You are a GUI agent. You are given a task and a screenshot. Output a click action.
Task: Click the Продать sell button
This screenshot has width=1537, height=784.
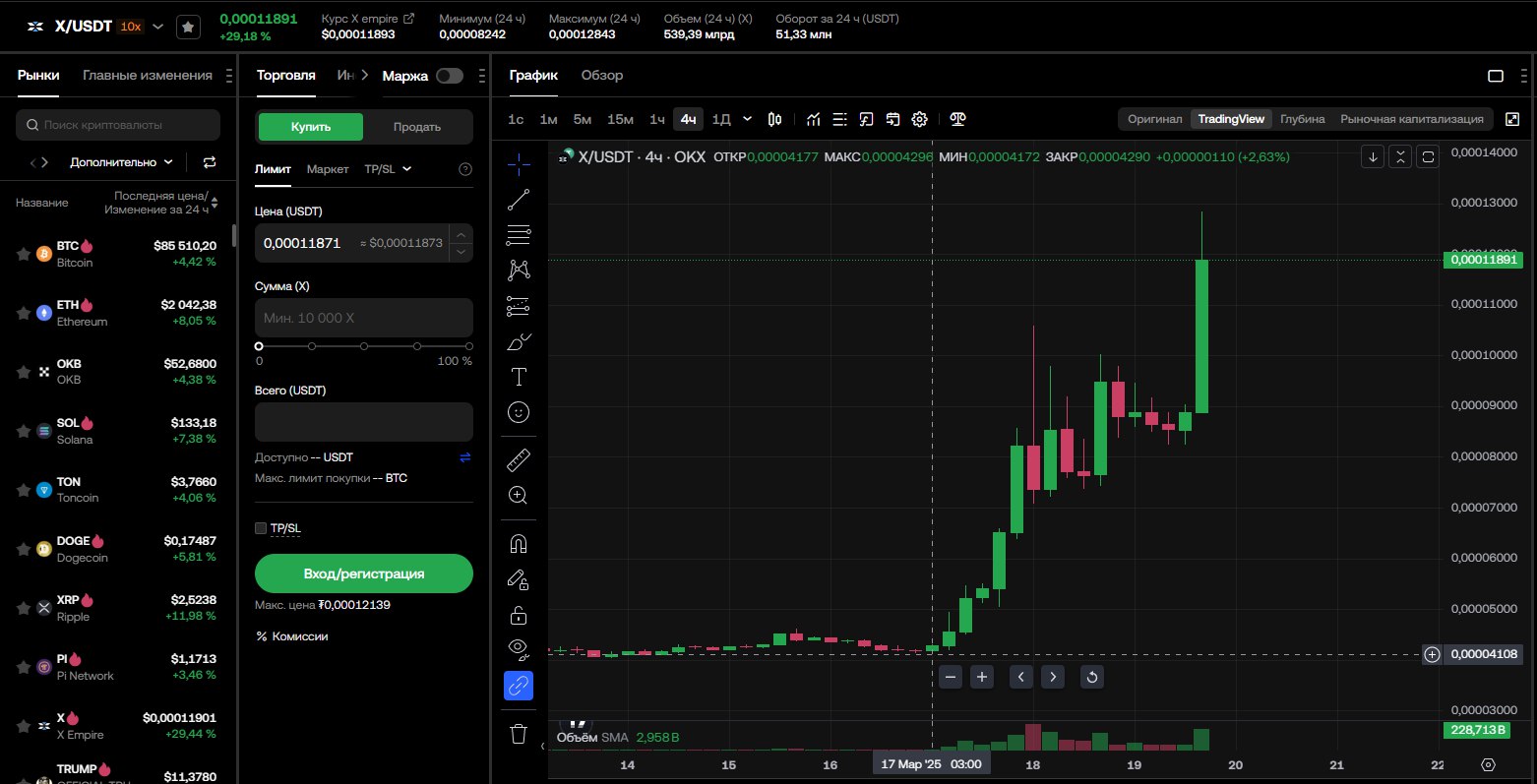click(417, 127)
